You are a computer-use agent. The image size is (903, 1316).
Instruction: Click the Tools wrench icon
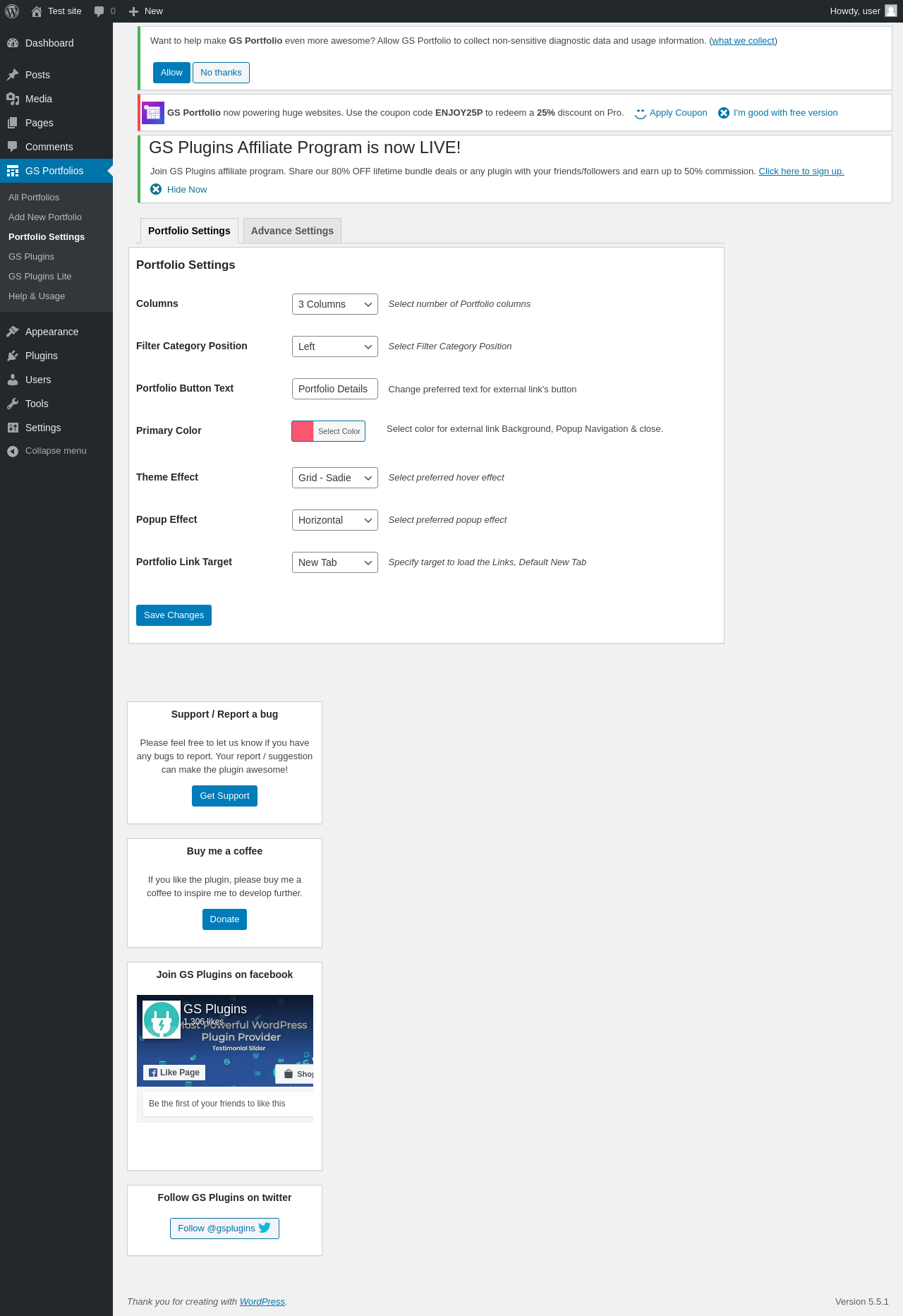click(x=13, y=404)
